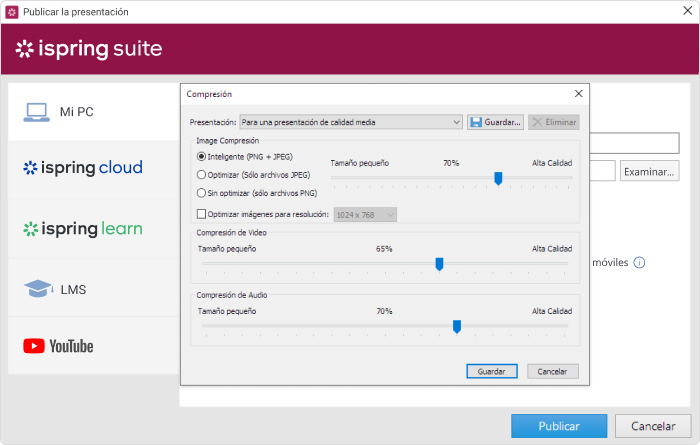Click the 65% video quality value
Viewport: 700px width, 445px height.
[x=384, y=249]
